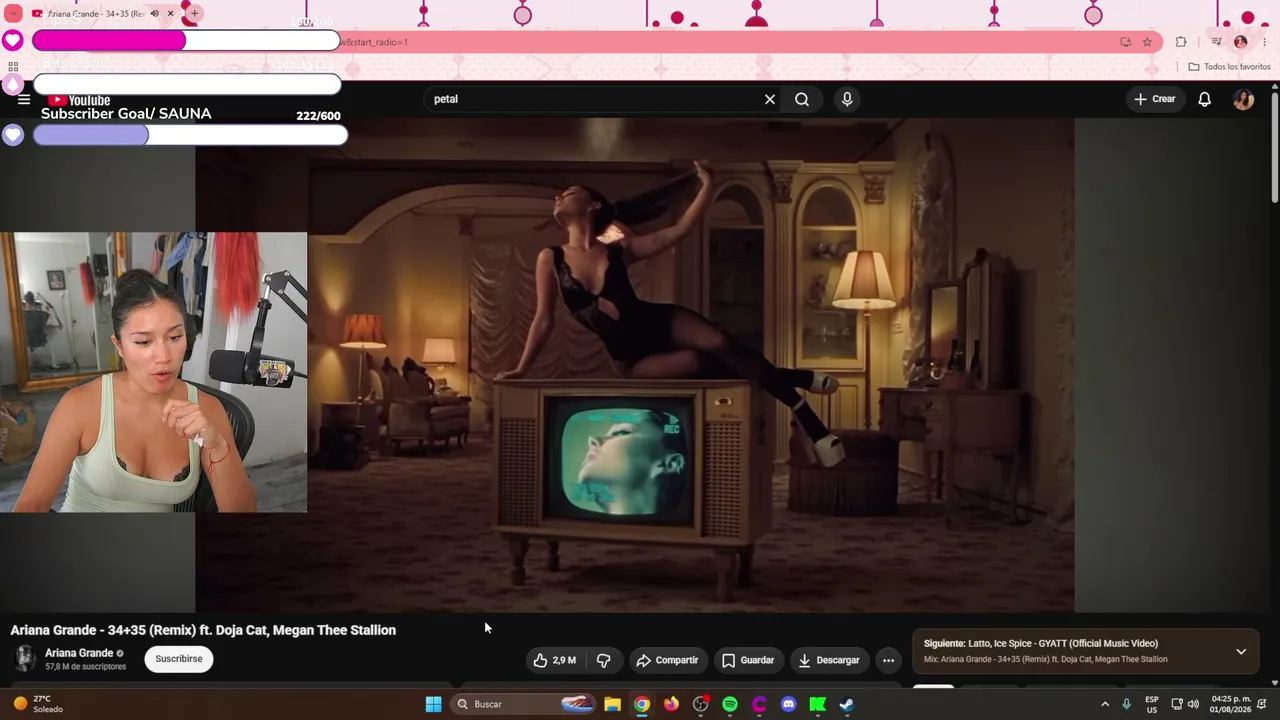Clear the search text with the X
Screen dimensions: 1280x720
pos(770,99)
